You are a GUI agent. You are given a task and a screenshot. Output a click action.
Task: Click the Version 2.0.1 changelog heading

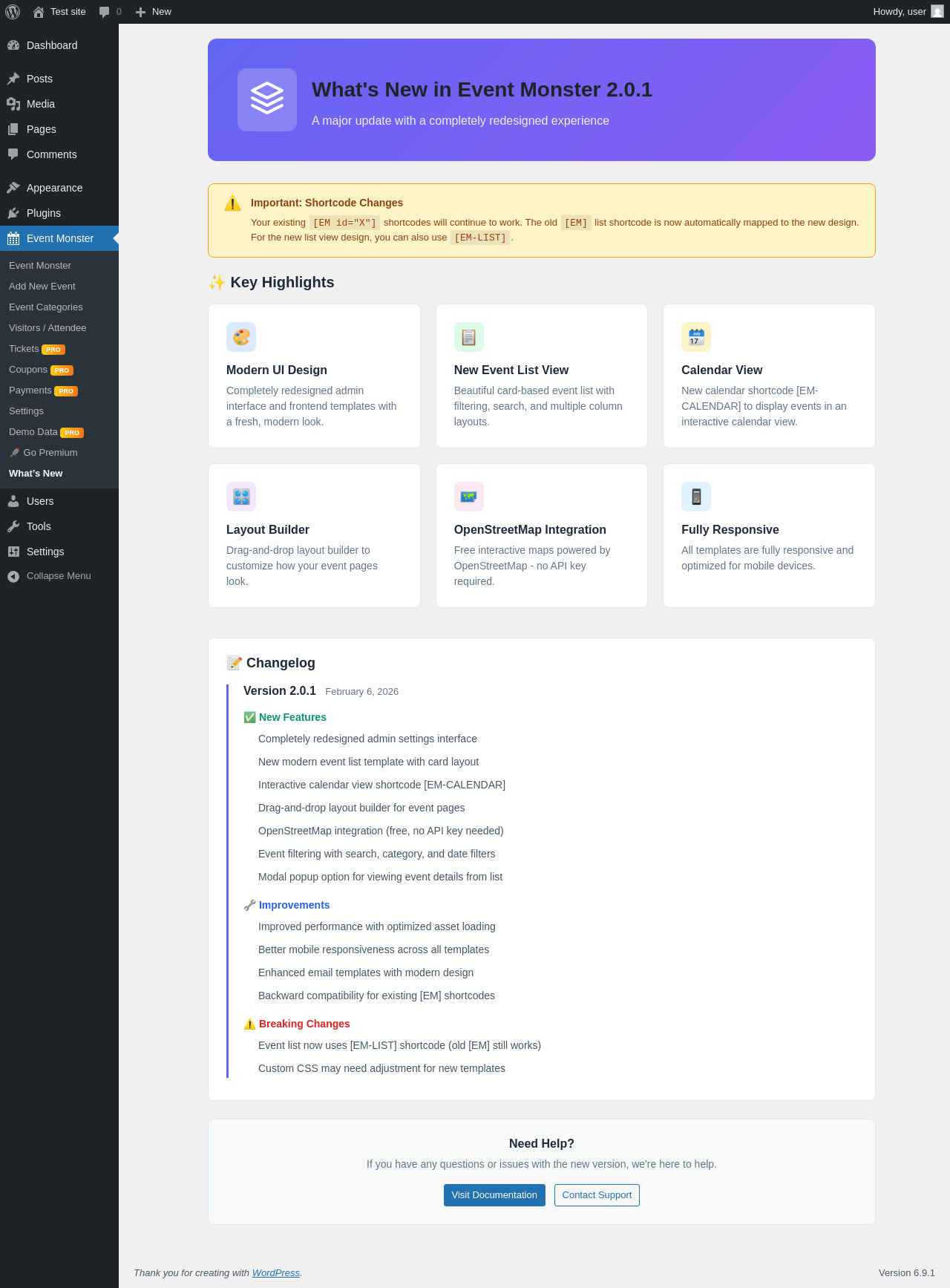click(x=280, y=691)
